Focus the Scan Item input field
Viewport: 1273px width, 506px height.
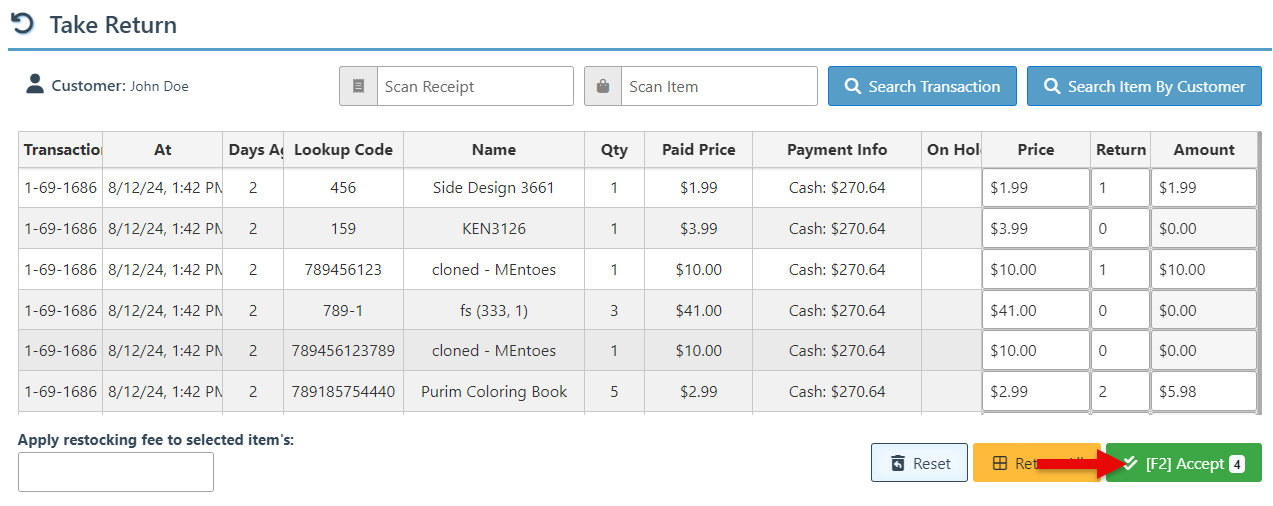pyautogui.click(x=718, y=86)
